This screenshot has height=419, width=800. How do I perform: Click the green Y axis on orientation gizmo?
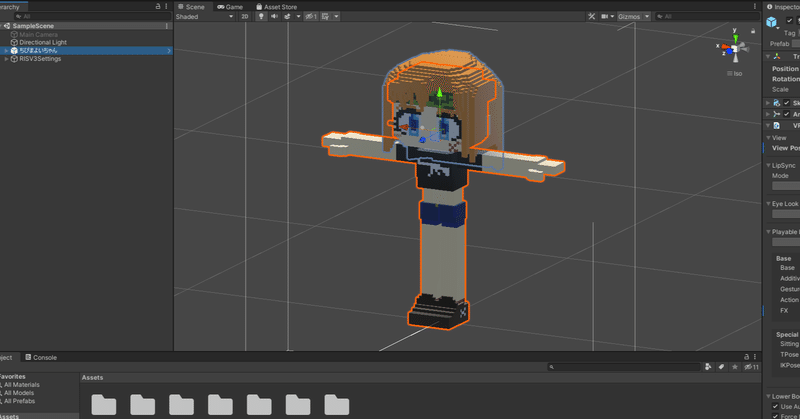coord(735,38)
